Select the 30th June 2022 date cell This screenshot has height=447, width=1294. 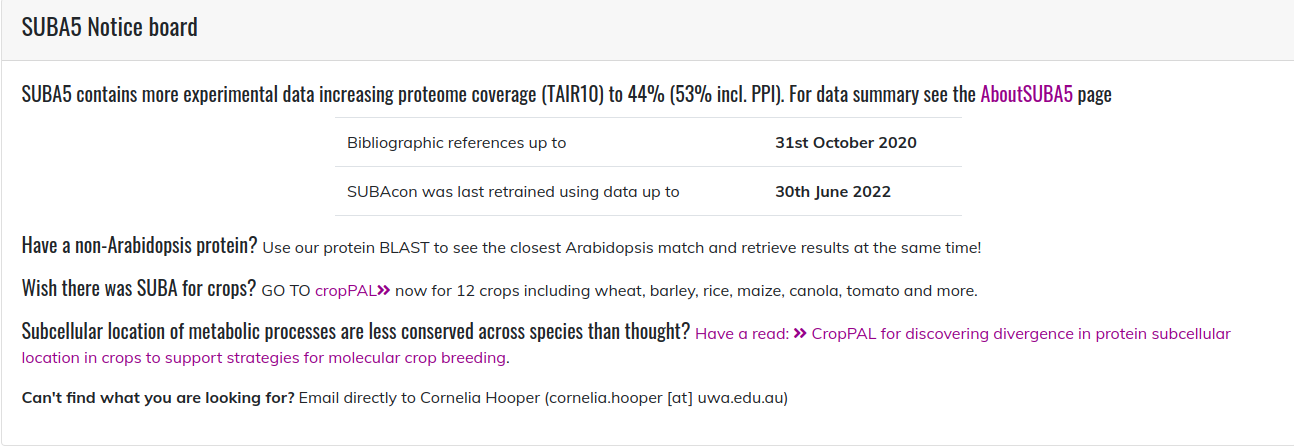832,191
